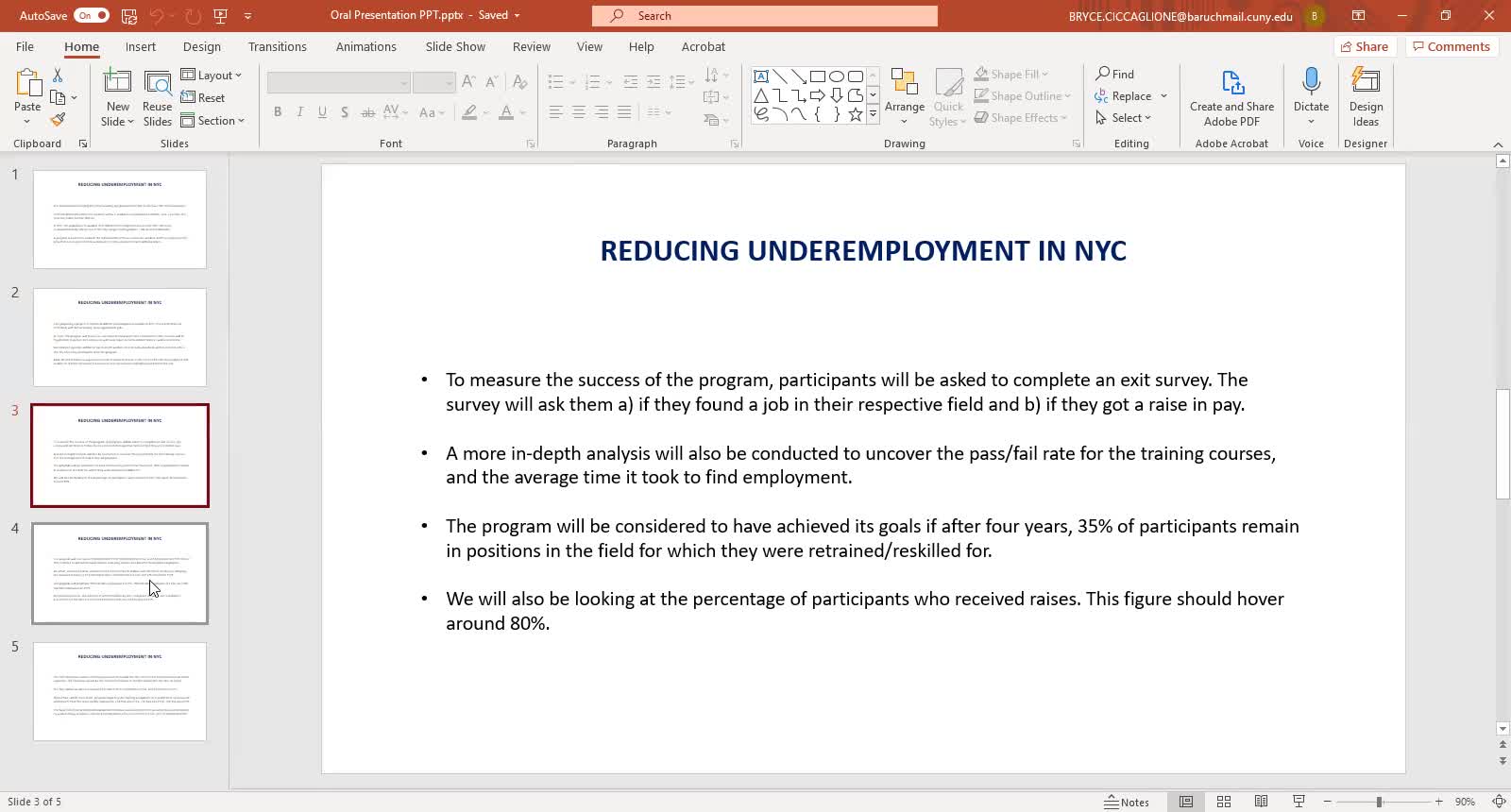Open the File menu
1511x812 pixels.
click(x=25, y=46)
